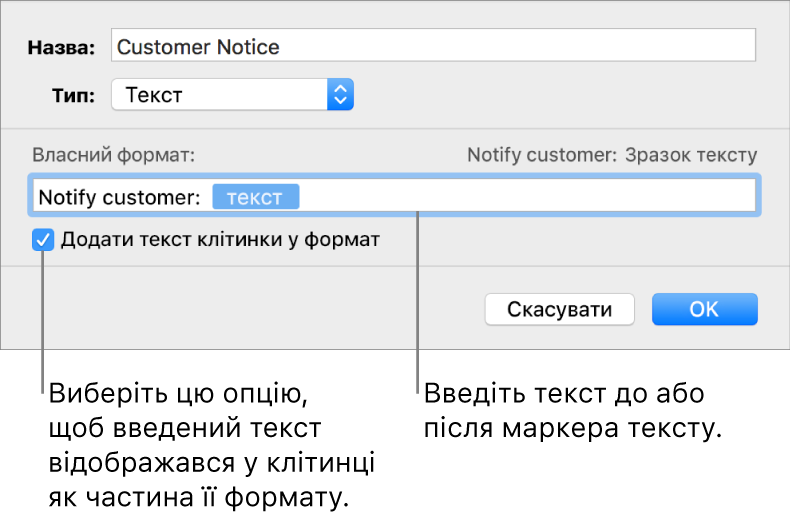
Task: Click the Власний формат: label
Action: [x=112, y=156]
